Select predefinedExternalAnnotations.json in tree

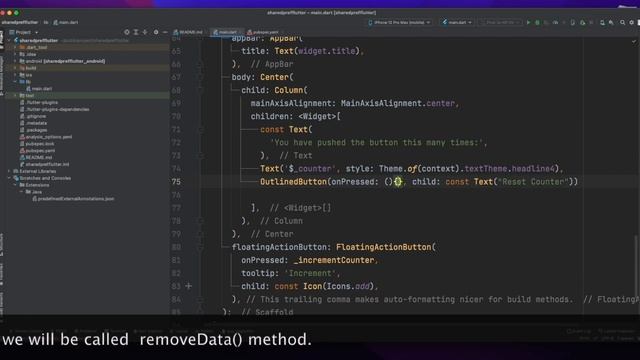tap(73, 199)
